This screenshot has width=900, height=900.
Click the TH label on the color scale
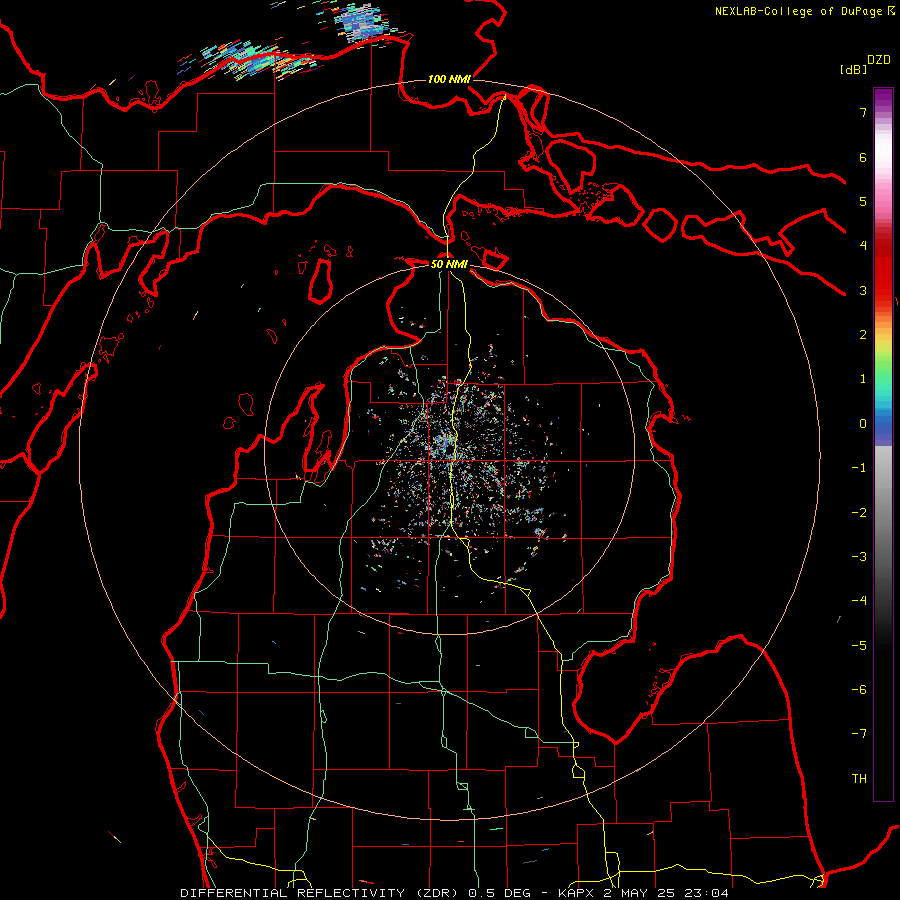coord(859,779)
